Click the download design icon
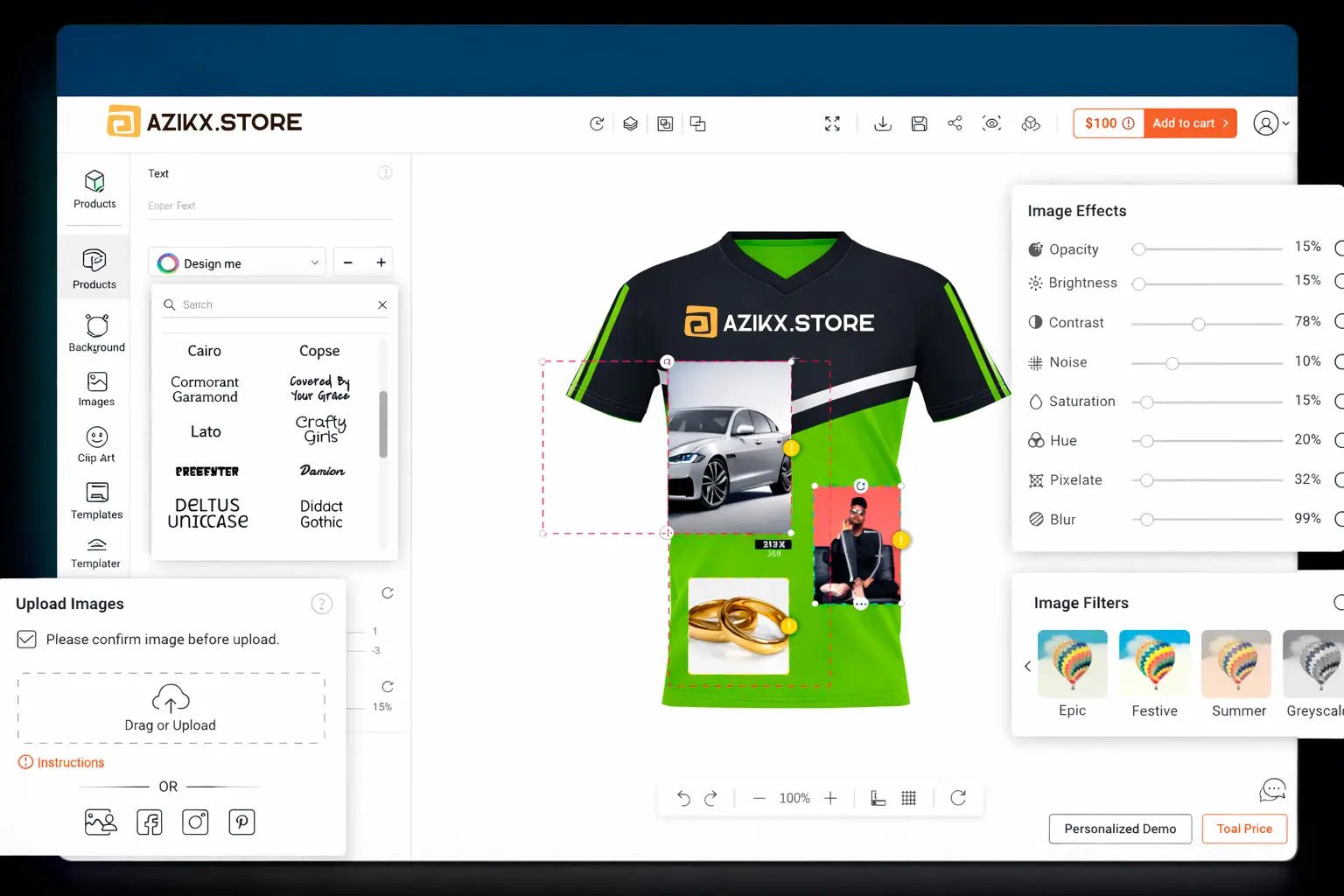The width and height of the screenshot is (1344, 896). (883, 123)
